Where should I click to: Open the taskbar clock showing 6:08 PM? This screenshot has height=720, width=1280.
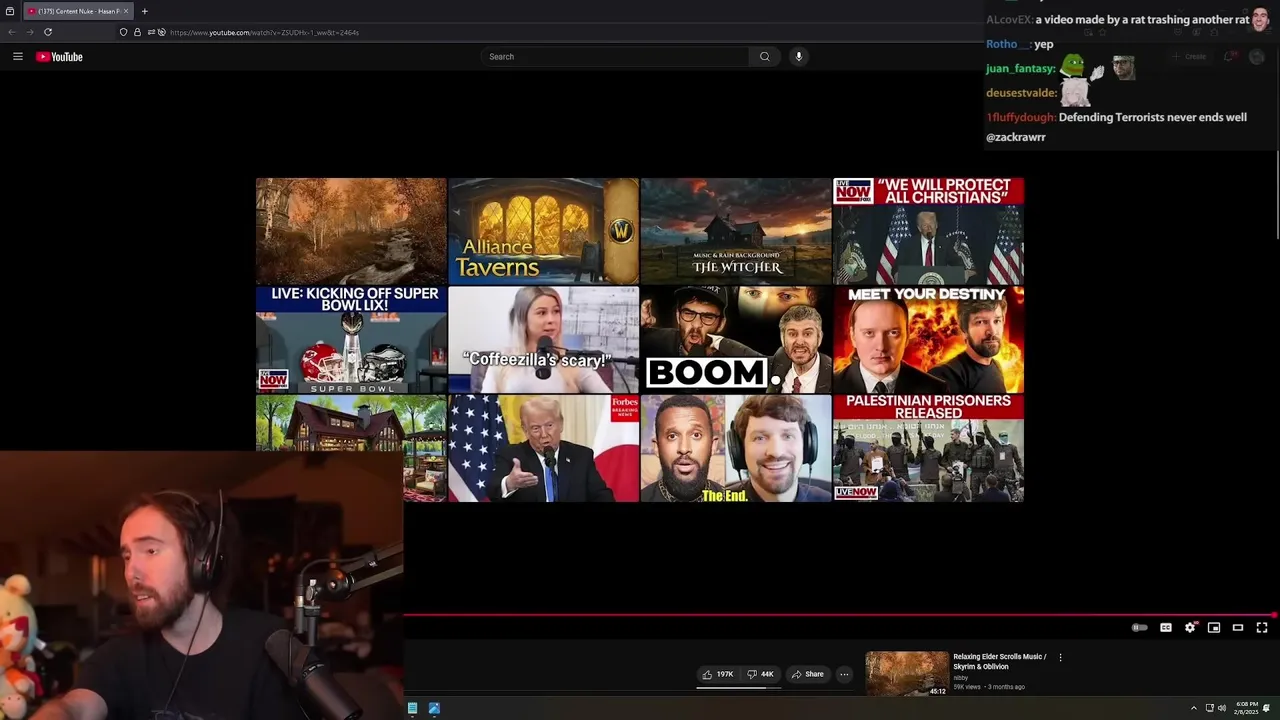[x=1247, y=708]
